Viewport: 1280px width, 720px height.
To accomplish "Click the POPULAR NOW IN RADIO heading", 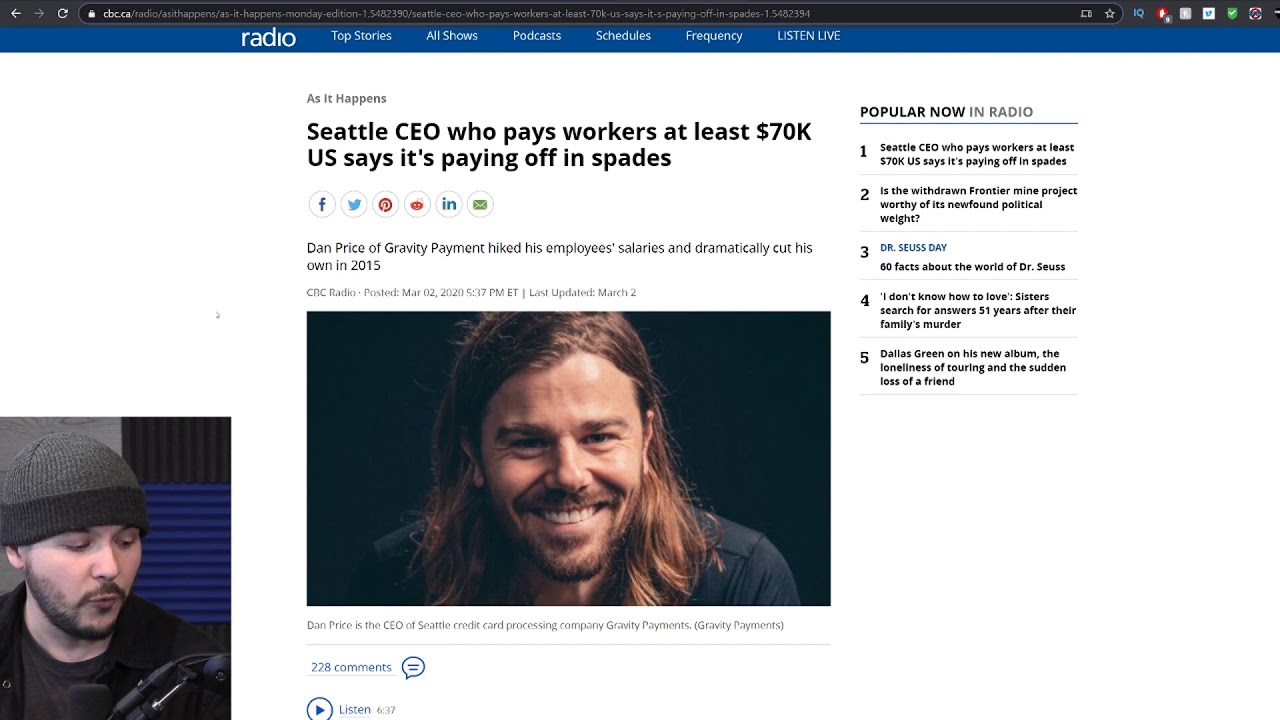I will [946, 112].
